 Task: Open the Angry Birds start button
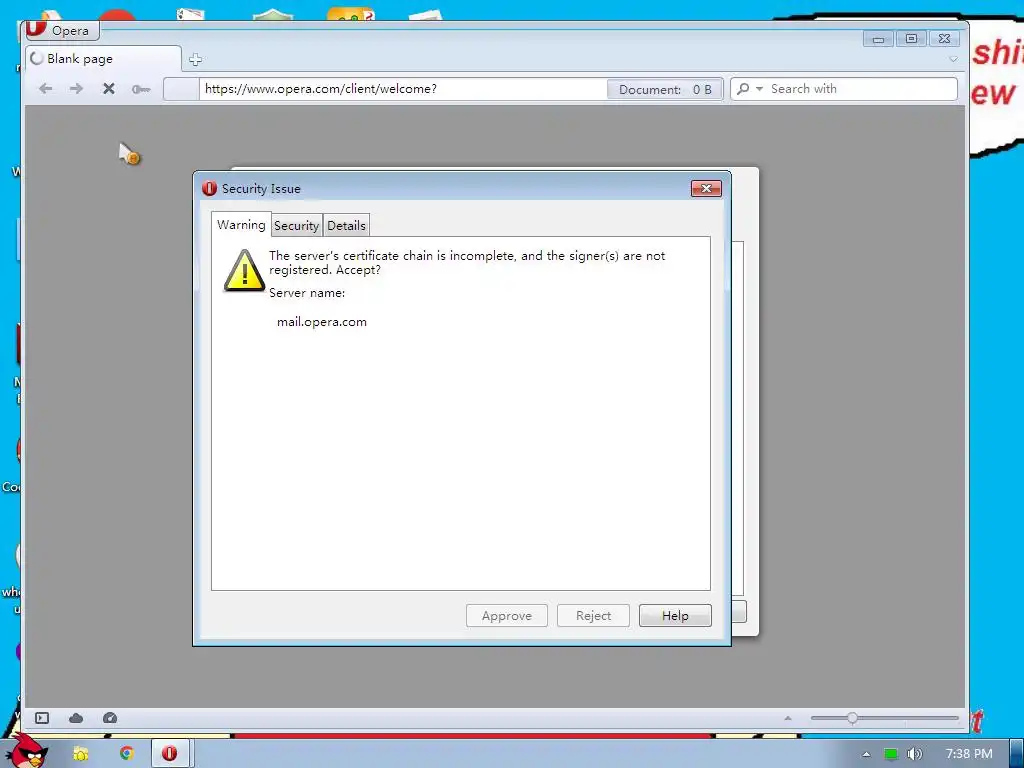(x=25, y=752)
